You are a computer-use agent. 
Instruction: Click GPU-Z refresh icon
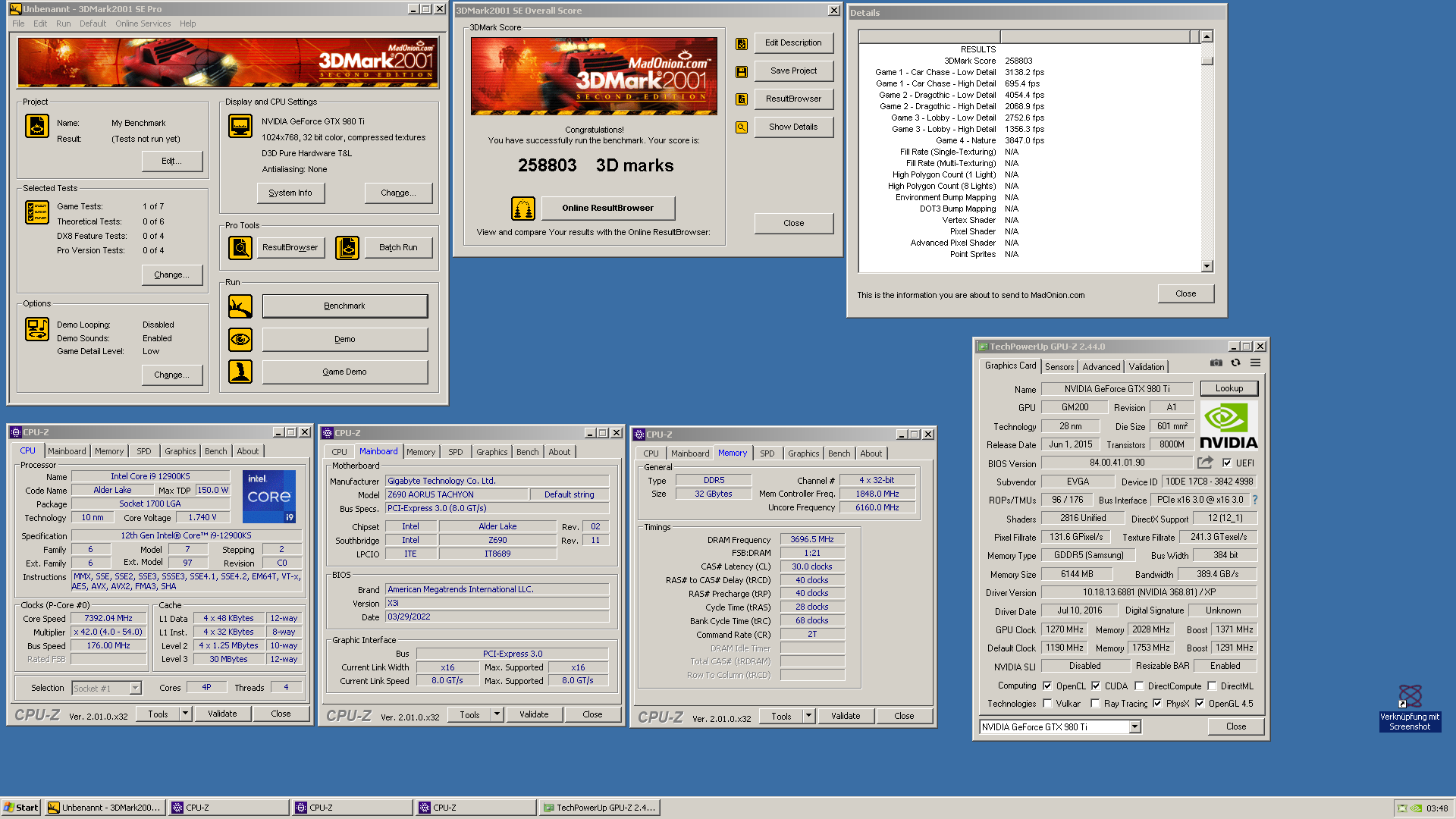tap(1236, 363)
